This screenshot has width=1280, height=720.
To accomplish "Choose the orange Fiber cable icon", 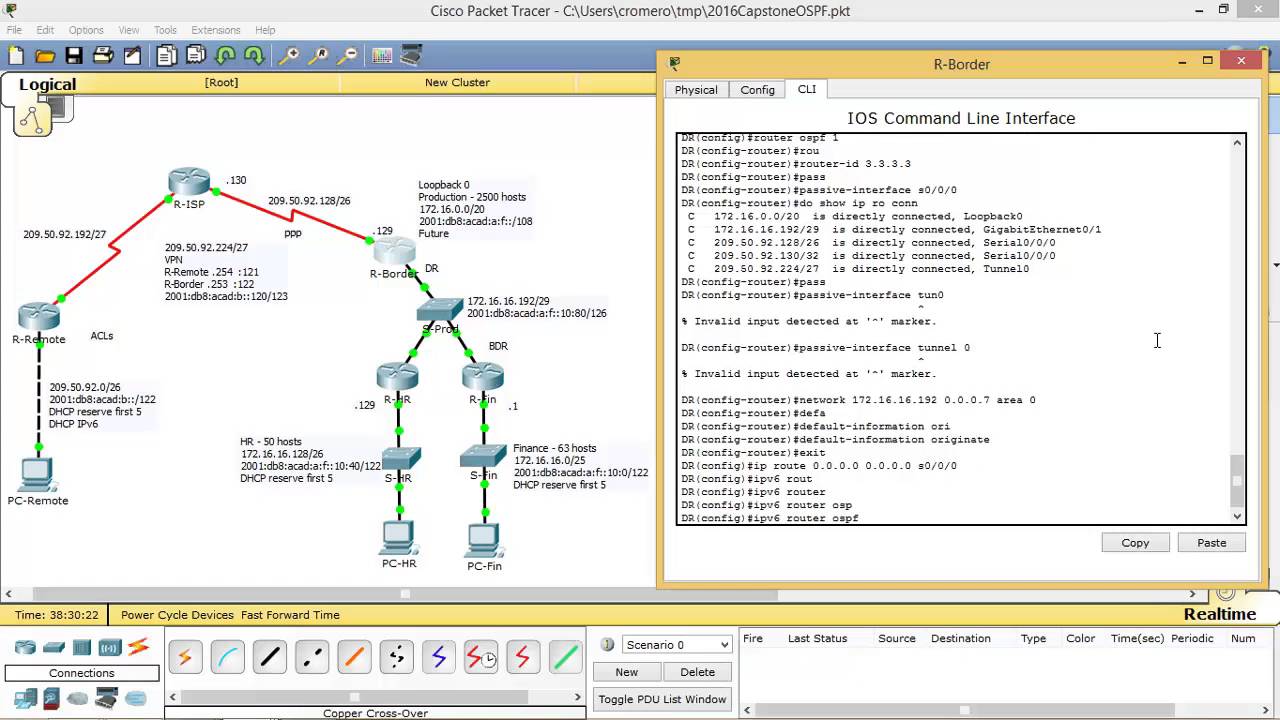I will click(354, 657).
